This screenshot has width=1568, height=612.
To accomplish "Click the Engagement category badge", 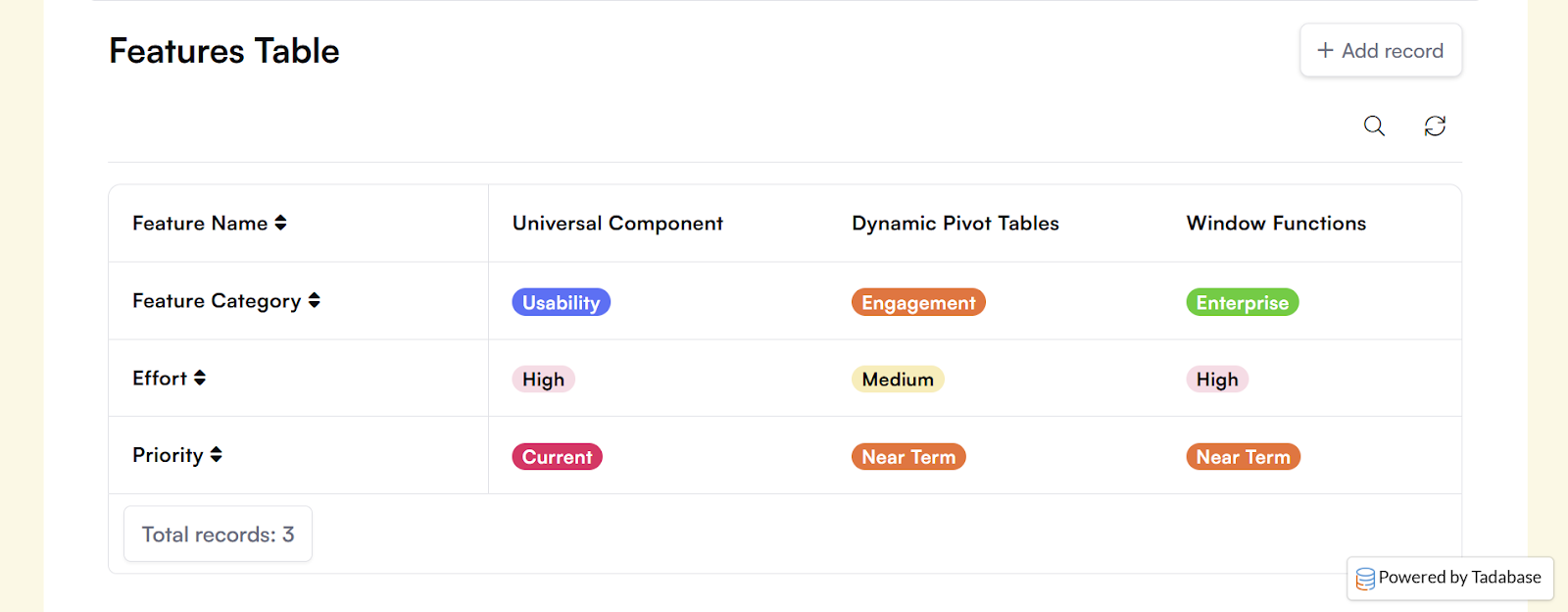I will pyautogui.click(x=918, y=302).
